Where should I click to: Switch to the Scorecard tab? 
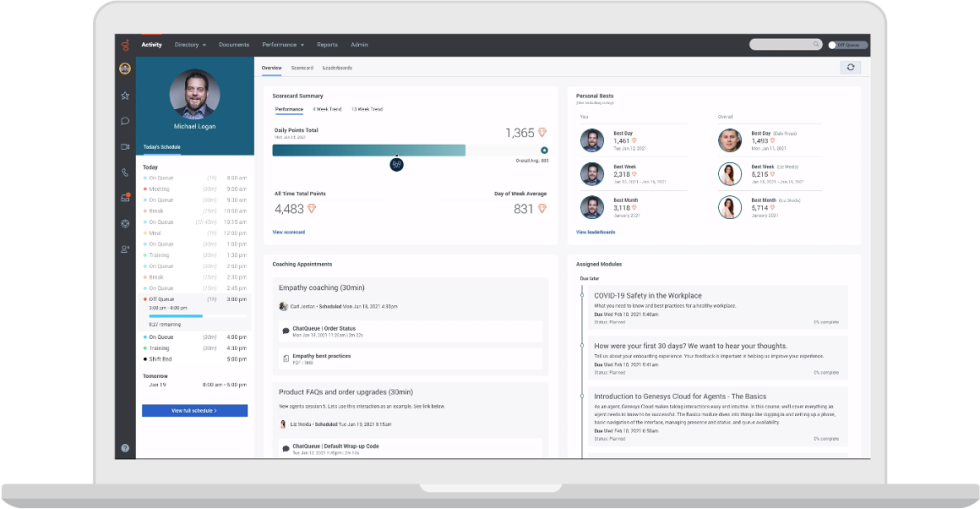point(302,68)
